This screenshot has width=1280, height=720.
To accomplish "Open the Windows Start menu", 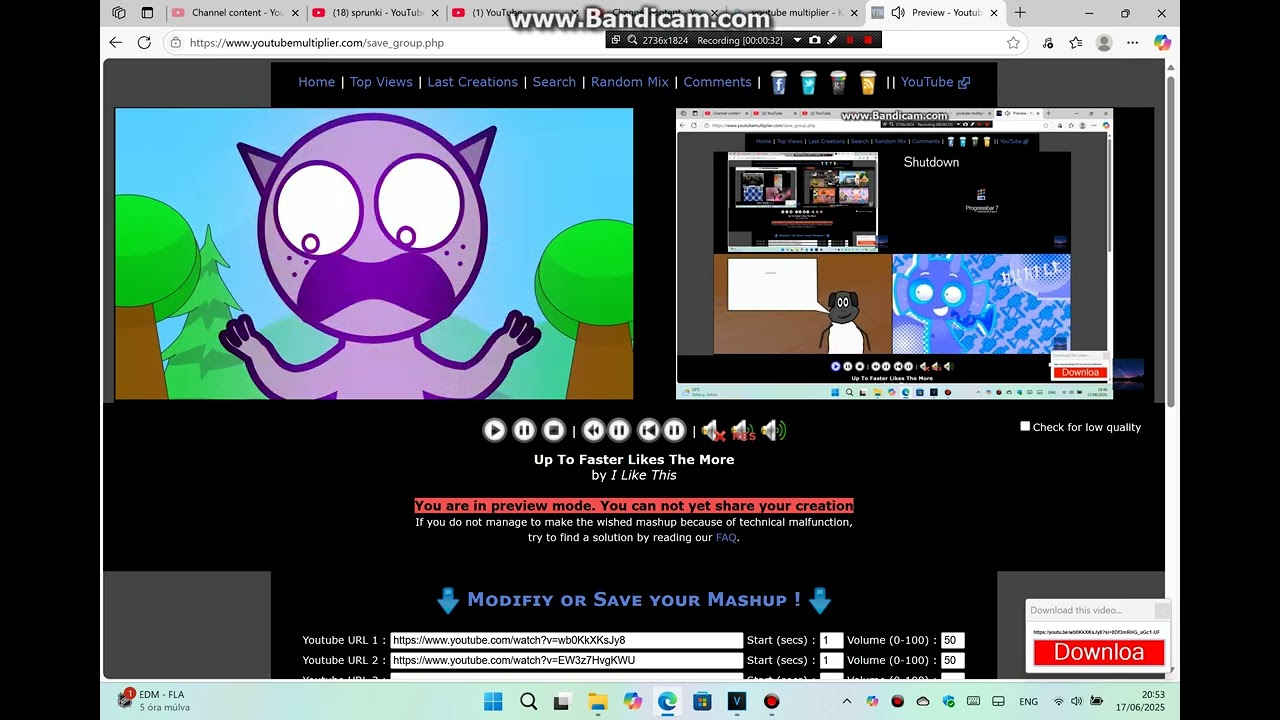I will coord(494,701).
